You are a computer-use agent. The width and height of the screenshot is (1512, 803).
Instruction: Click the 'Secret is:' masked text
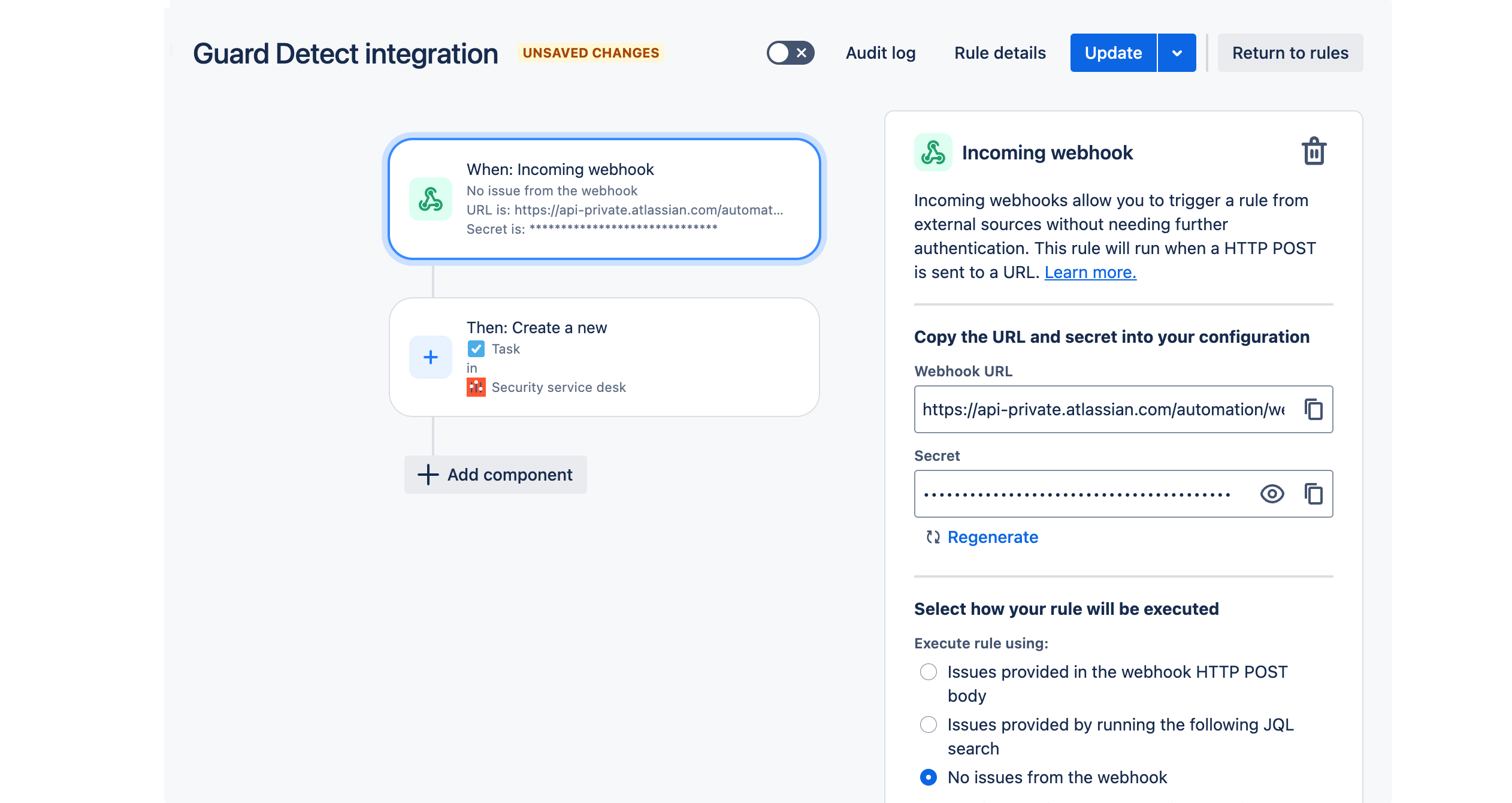click(x=592, y=229)
